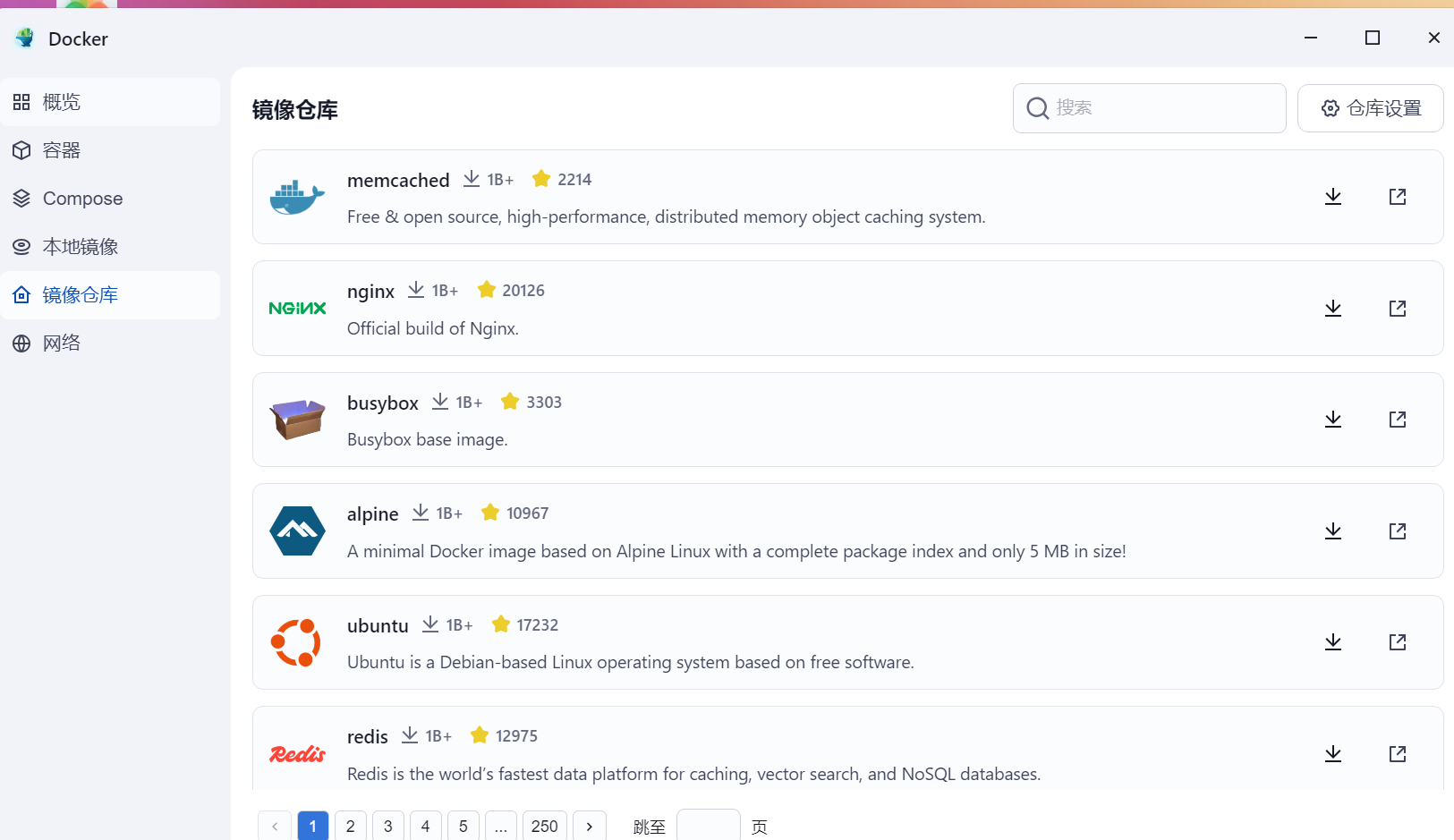Image resolution: width=1454 pixels, height=840 pixels.
Task: Click the search magnifier icon
Action: (1037, 108)
